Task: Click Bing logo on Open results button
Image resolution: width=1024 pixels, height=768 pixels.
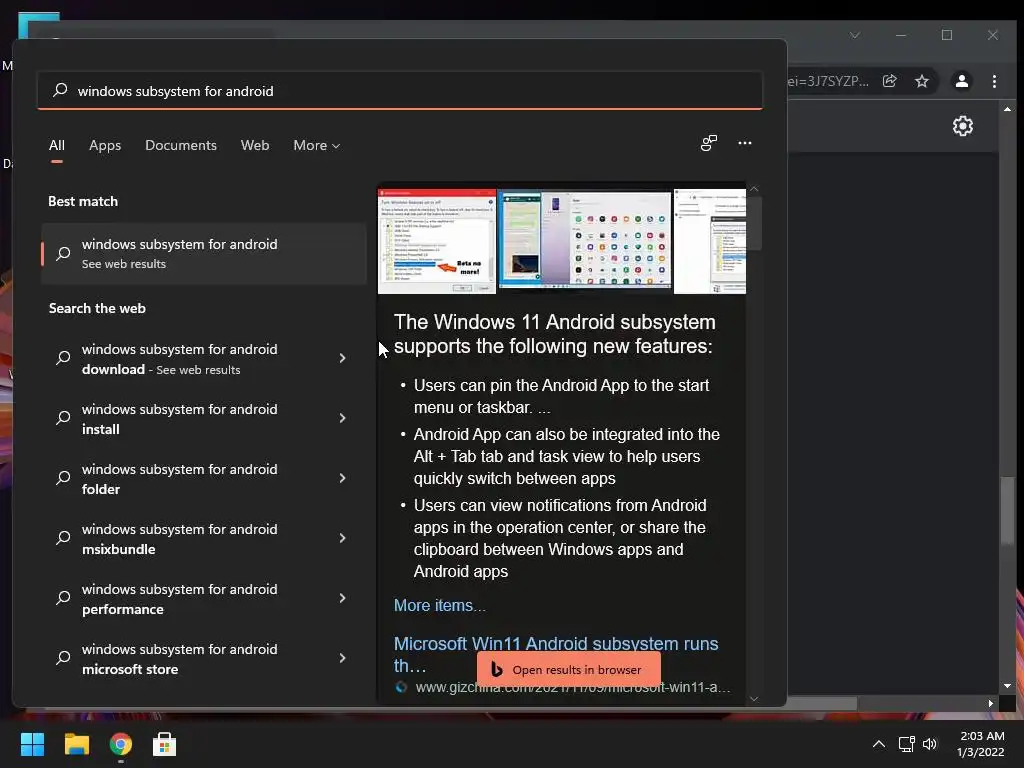Action: pos(496,669)
